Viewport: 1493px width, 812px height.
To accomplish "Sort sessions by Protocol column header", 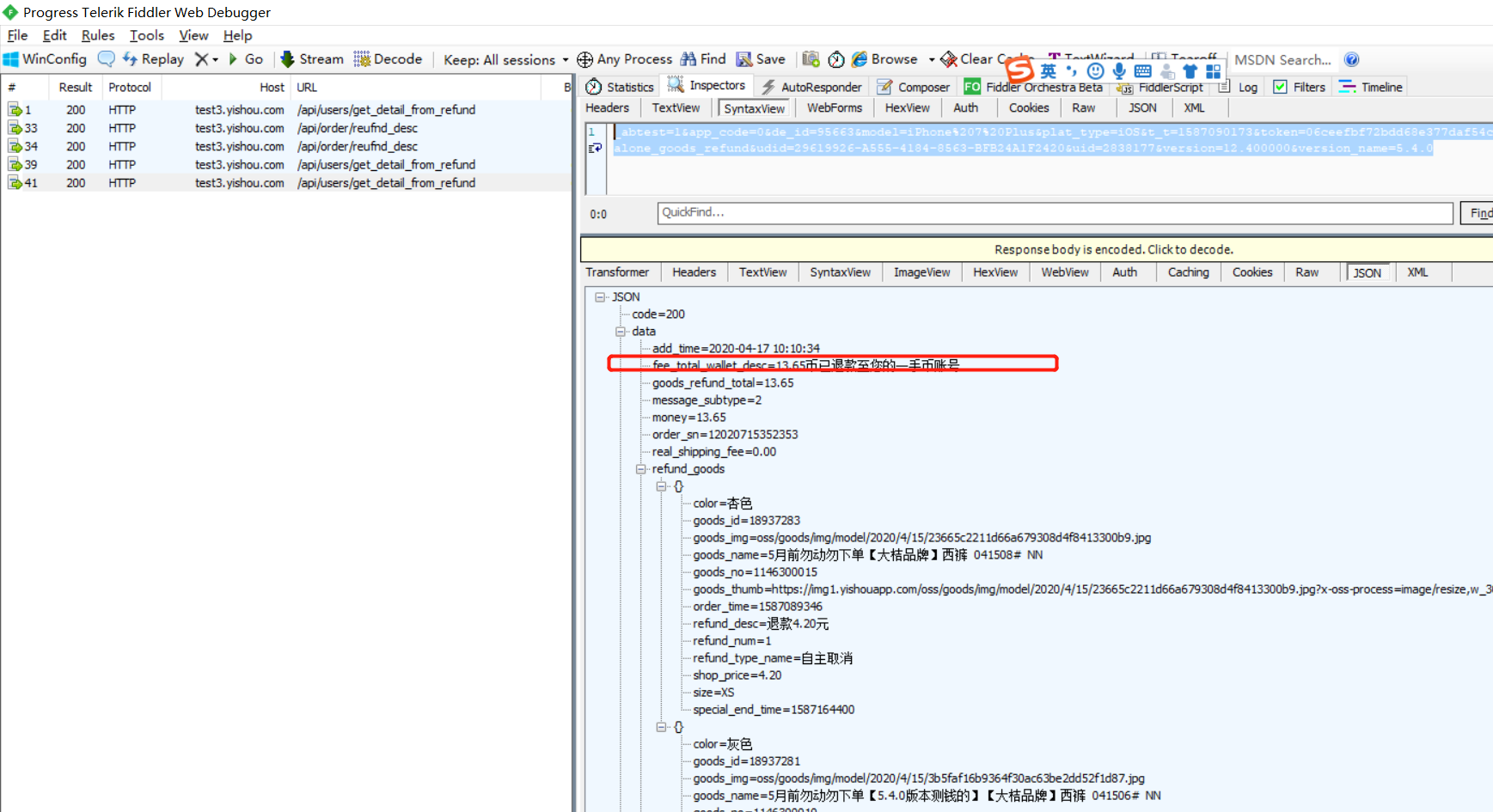I will [x=130, y=88].
